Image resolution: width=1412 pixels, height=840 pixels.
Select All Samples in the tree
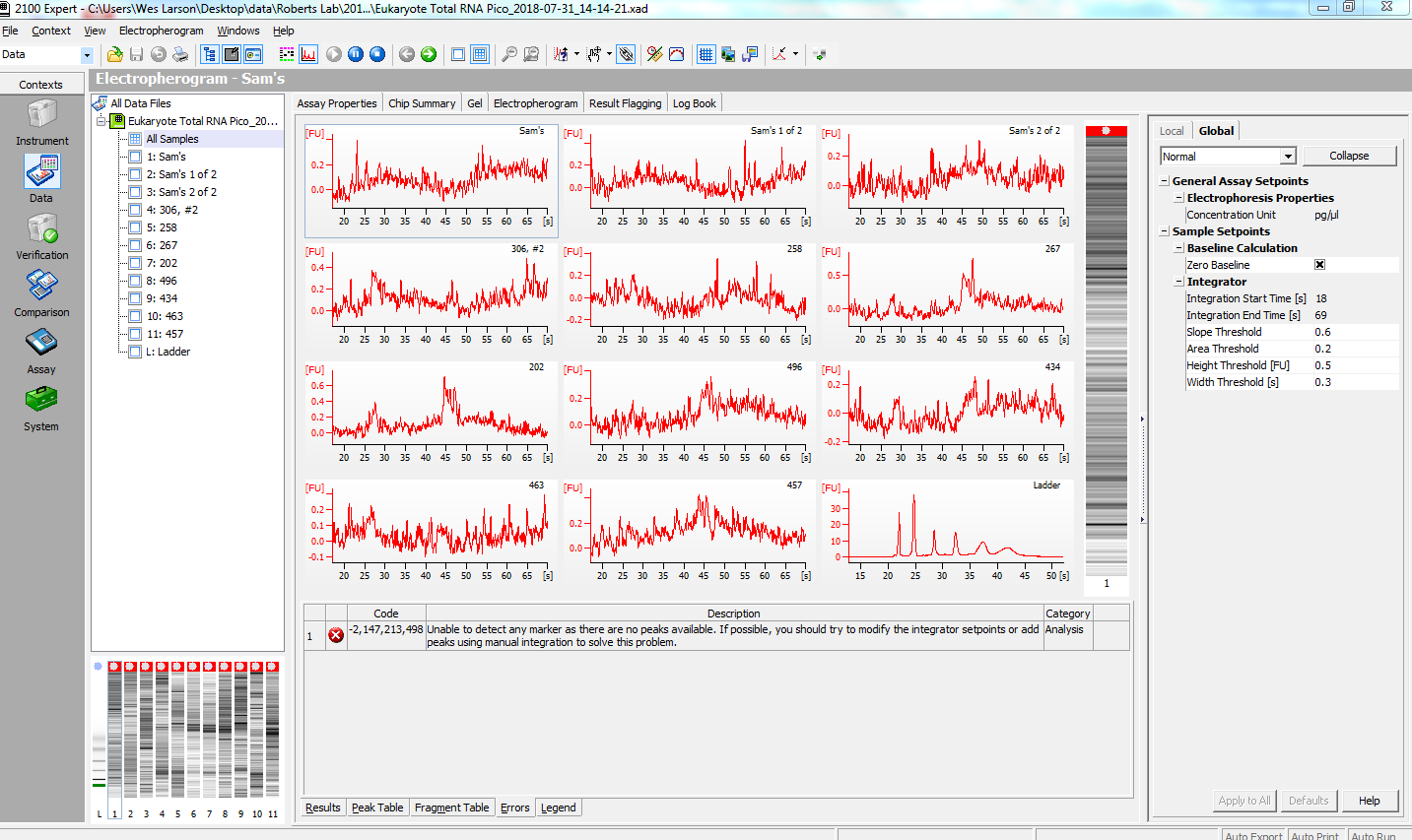tap(172, 139)
